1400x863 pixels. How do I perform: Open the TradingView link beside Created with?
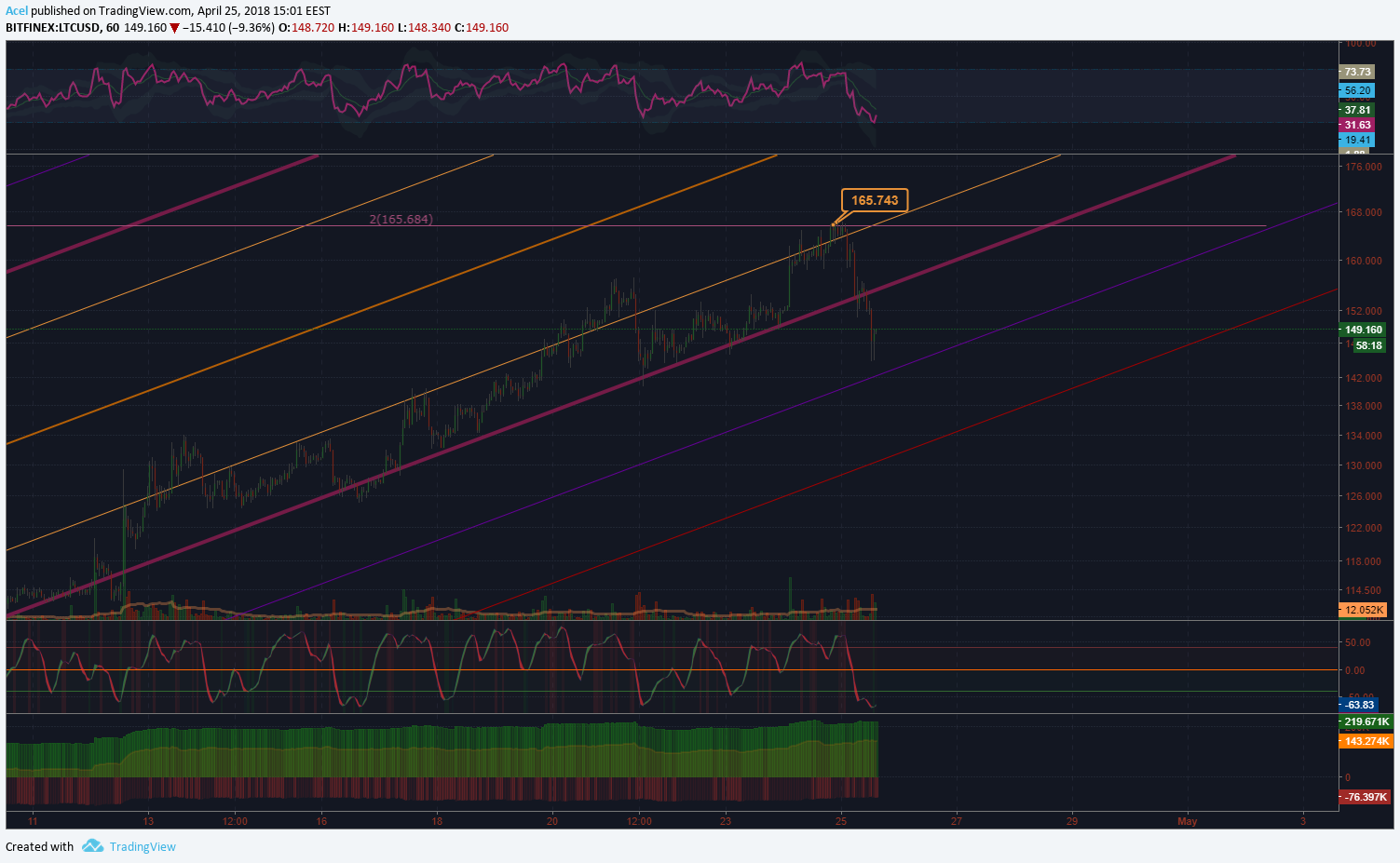[x=143, y=846]
